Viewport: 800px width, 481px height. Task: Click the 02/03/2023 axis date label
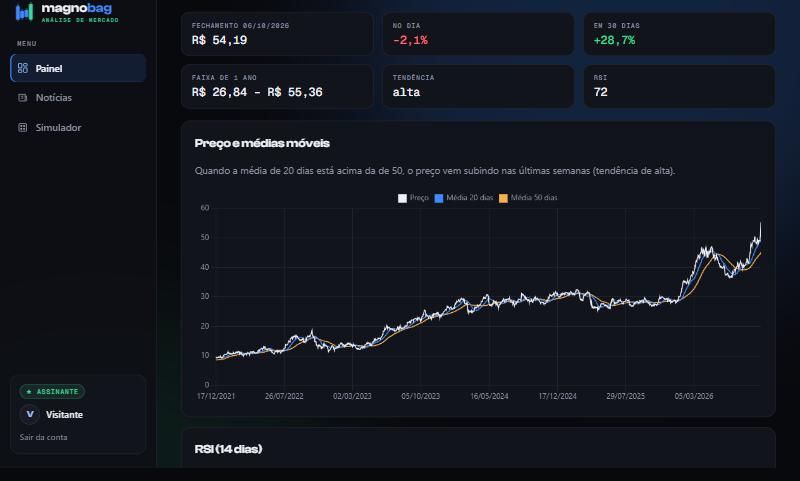(x=352, y=396)
